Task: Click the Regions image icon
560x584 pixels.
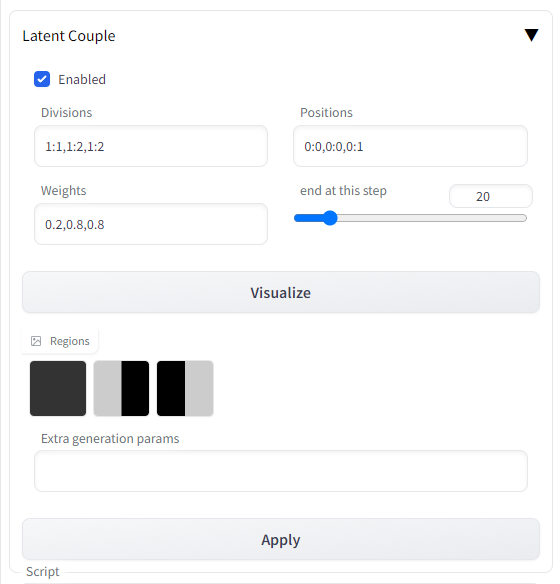Action: [36, 341]
